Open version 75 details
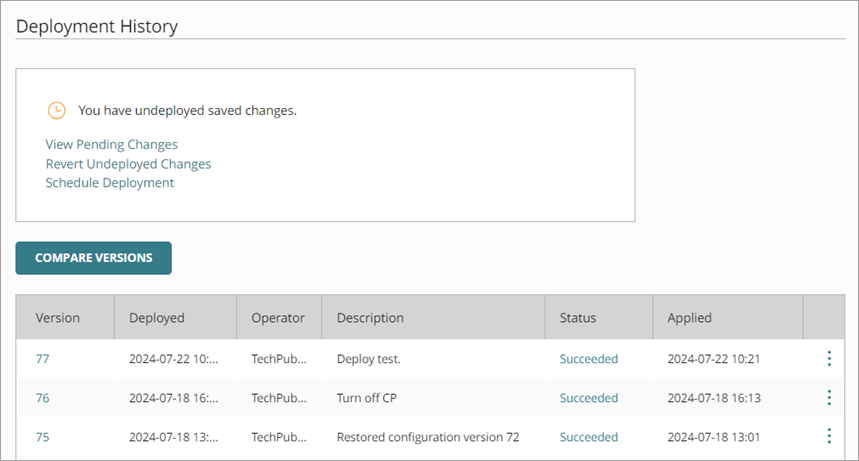Viewport: 859px width, 461px height. 42,437
